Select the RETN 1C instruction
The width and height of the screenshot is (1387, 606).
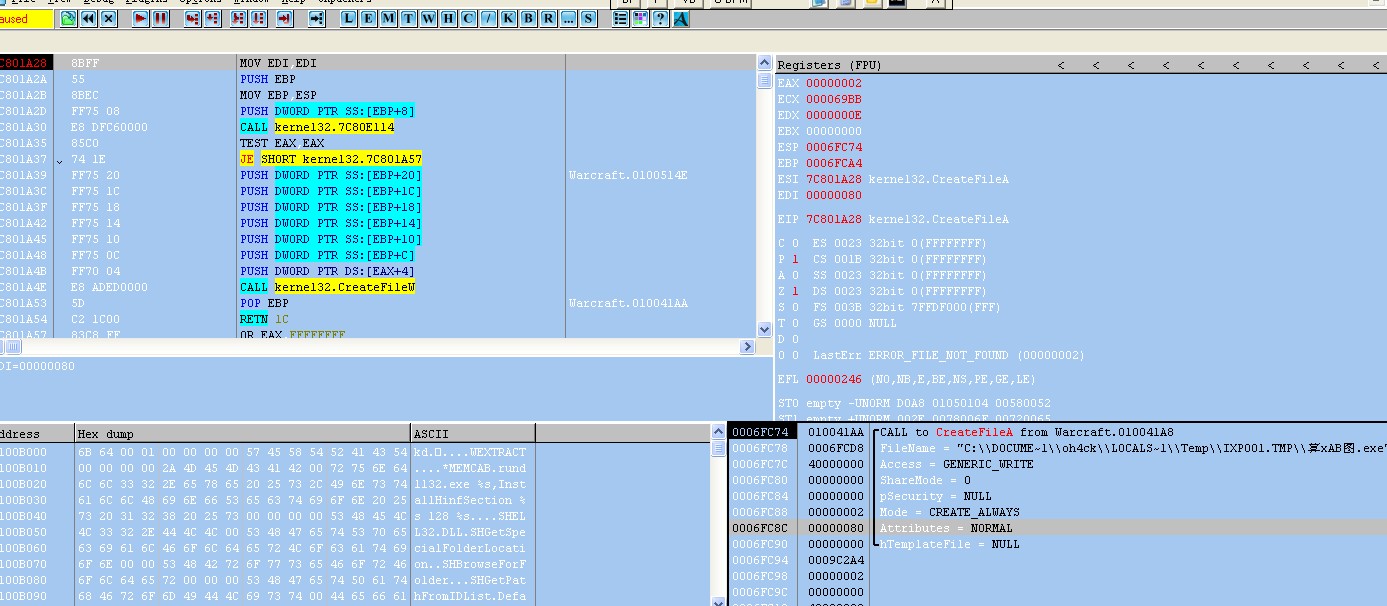tap(264, 319)
